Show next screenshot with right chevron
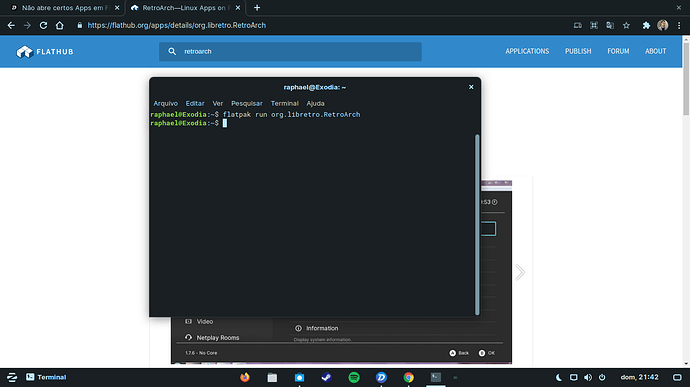 [x=520, y=273]
